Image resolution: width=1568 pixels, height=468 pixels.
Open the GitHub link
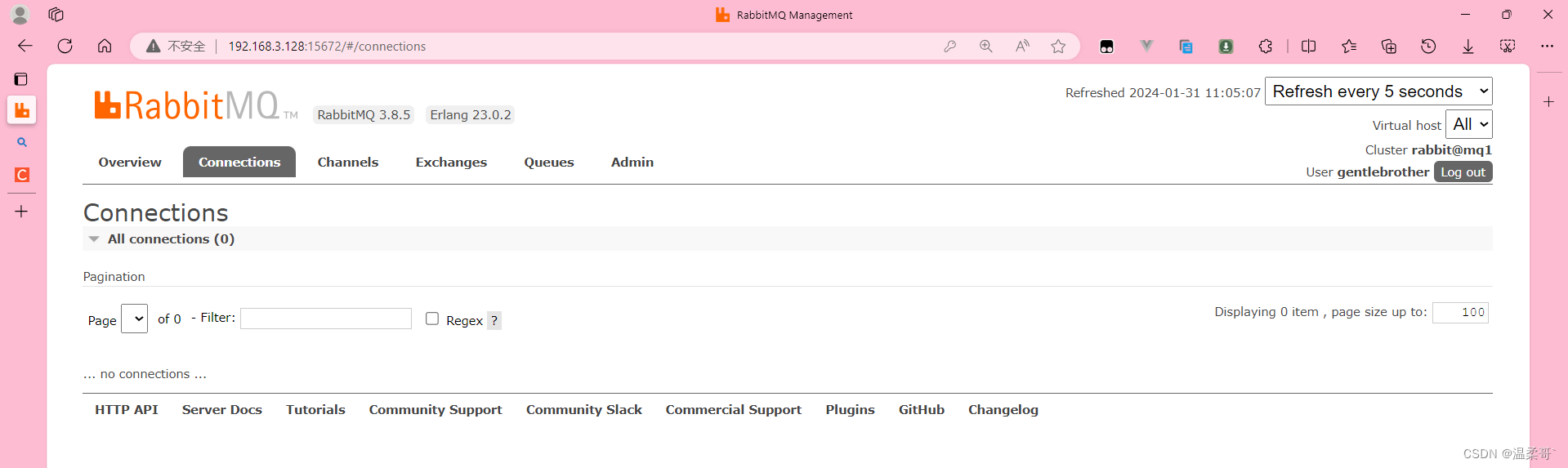[922, 410]
